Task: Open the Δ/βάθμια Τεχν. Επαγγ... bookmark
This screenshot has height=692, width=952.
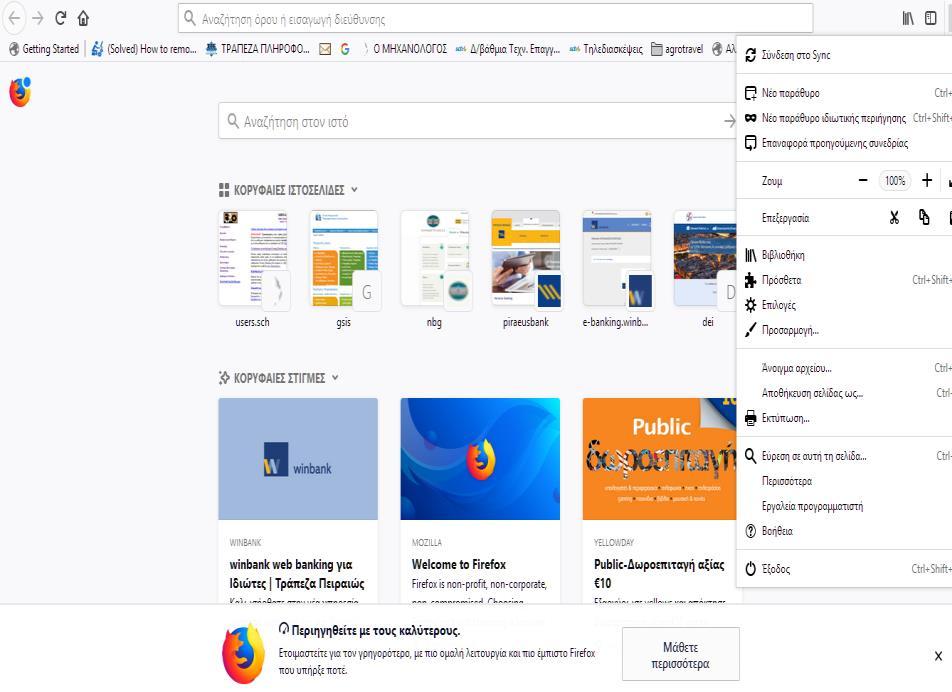Action: pyautogui.click(x=508, y=49)
